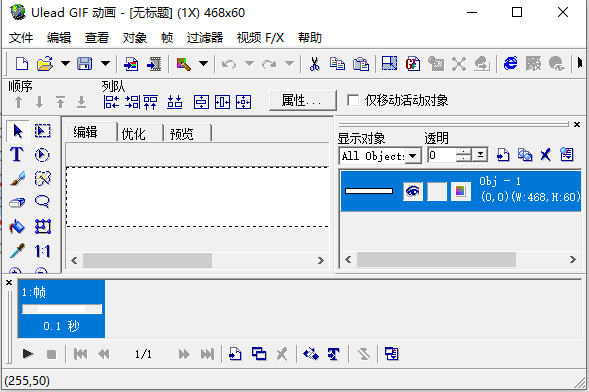Toggle the eye visibility of Obj - 1

[413, 191]
